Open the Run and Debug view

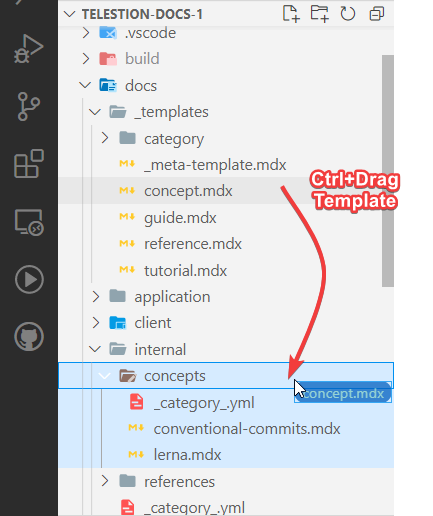point(29,49)
